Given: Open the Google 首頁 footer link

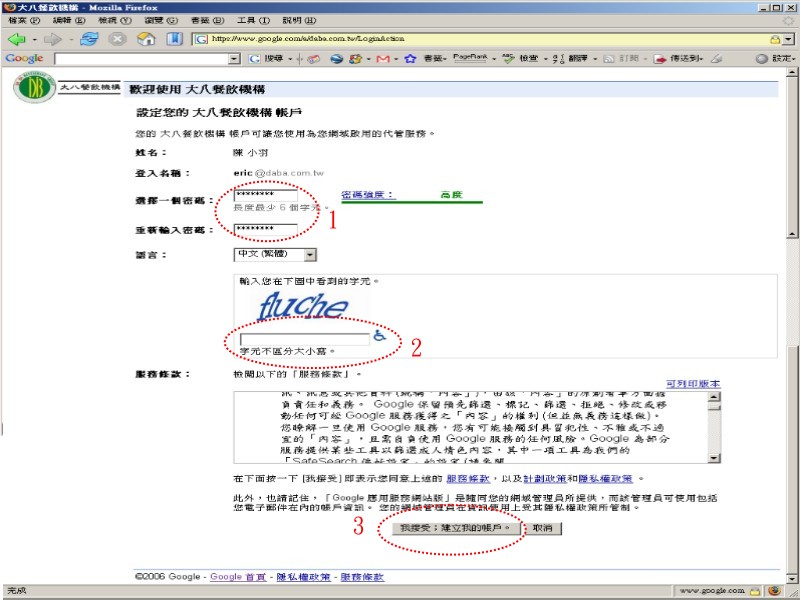Looking at the screenshot, I should 238,577.
